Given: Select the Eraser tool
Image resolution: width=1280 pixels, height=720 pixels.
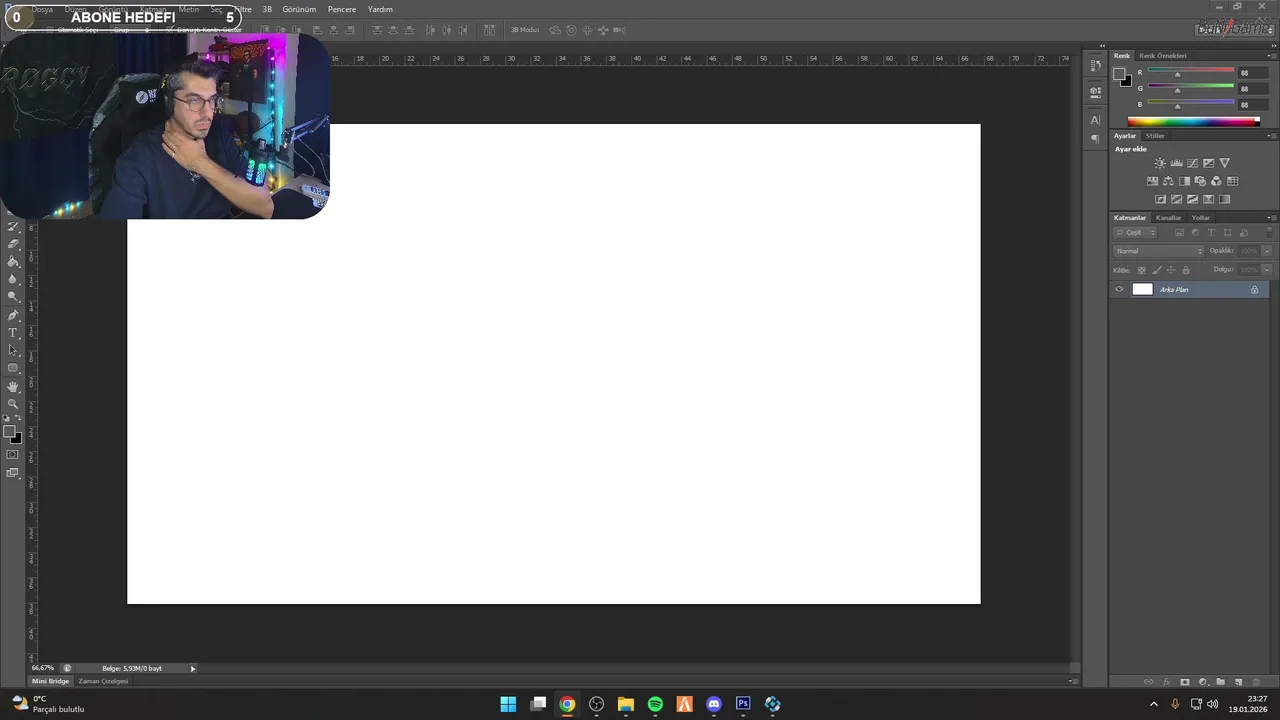Looking at the screenshot, I should pyautogui.click(x=13, y=243).
